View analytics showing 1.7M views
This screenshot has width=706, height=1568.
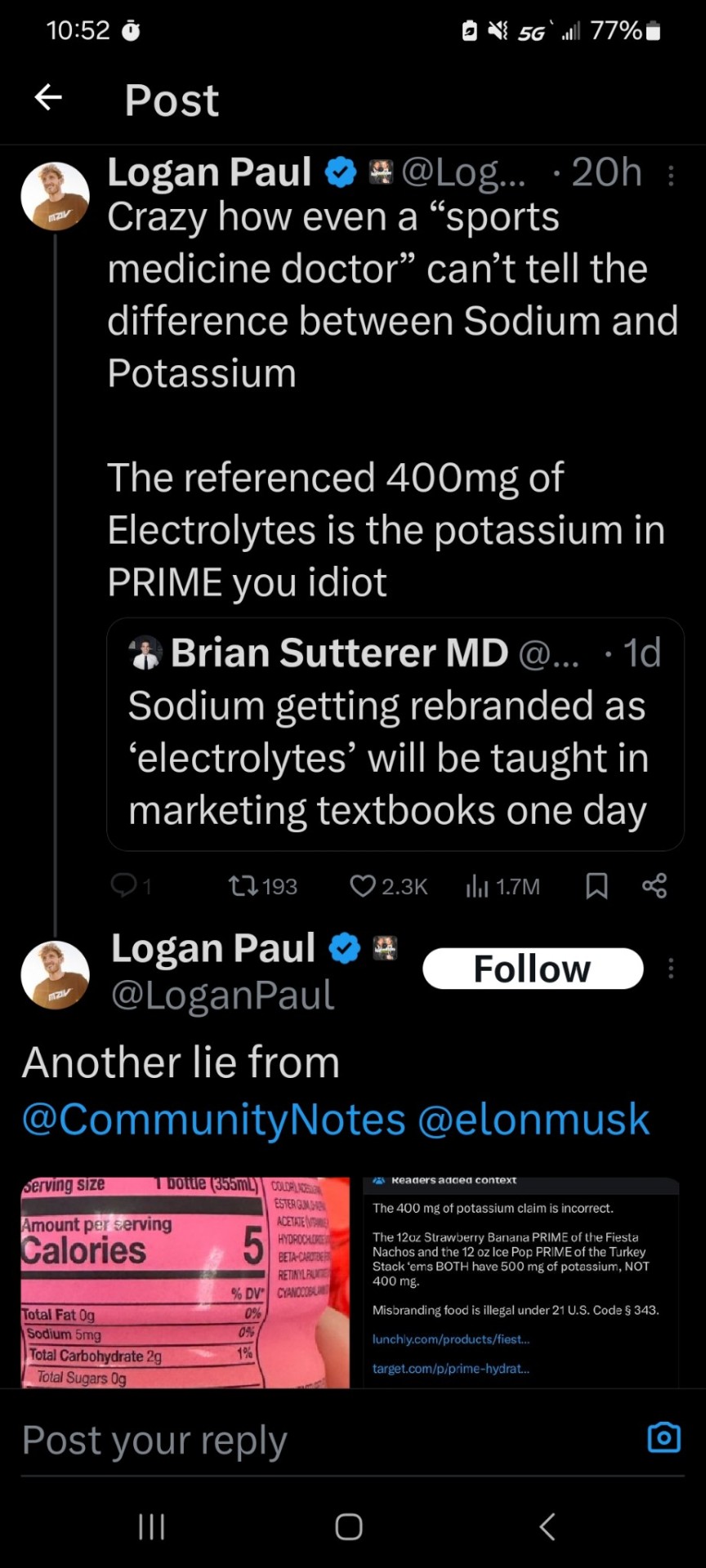point(477,885)
